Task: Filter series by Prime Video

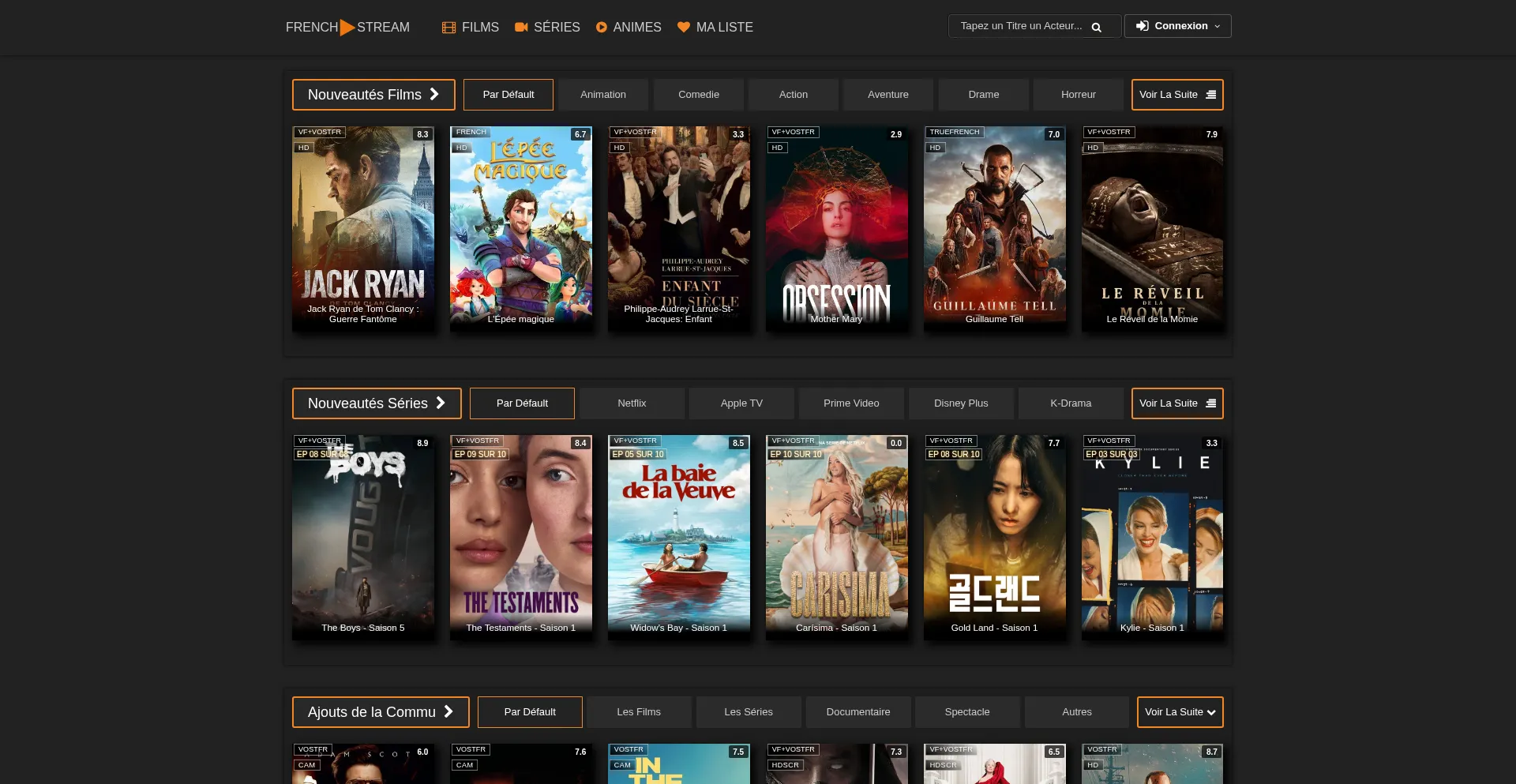Action: [851, 403]
